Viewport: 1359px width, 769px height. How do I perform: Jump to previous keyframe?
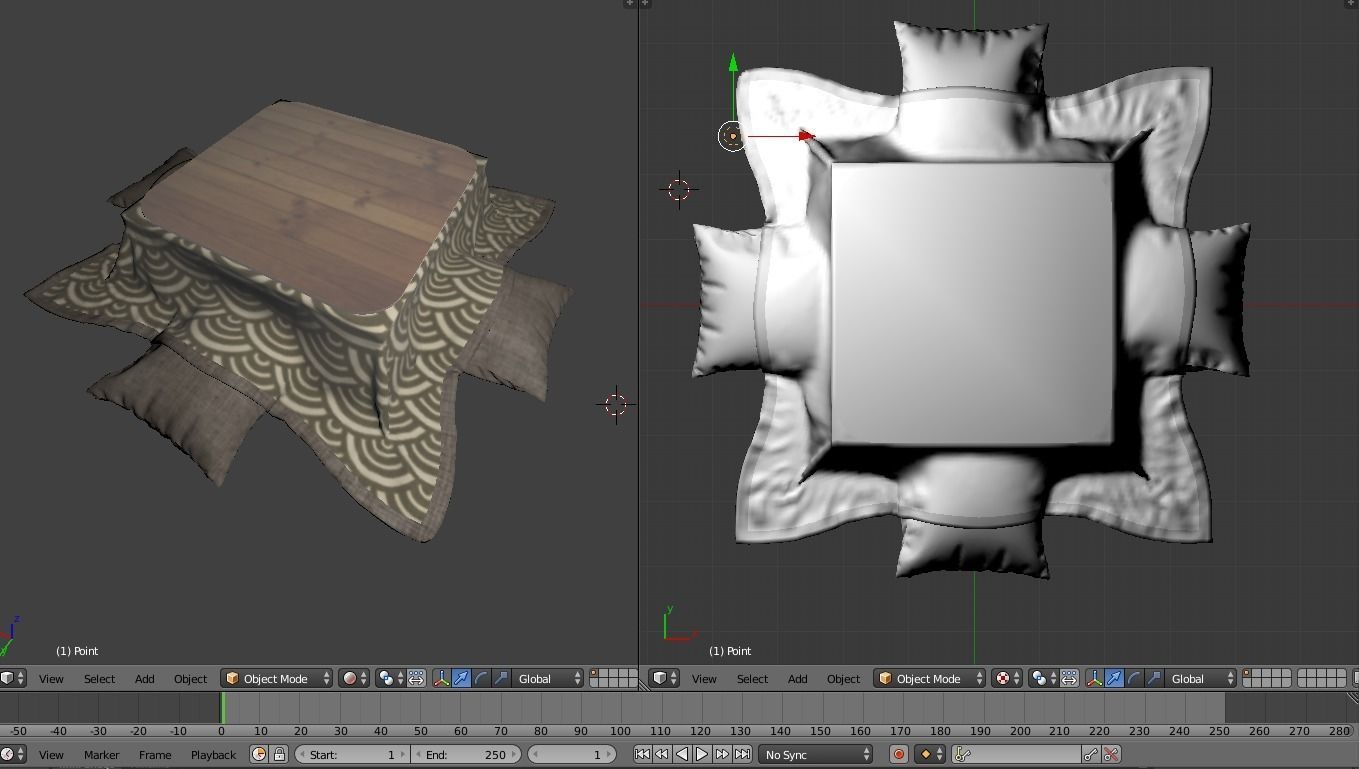[x=662, y=754]
